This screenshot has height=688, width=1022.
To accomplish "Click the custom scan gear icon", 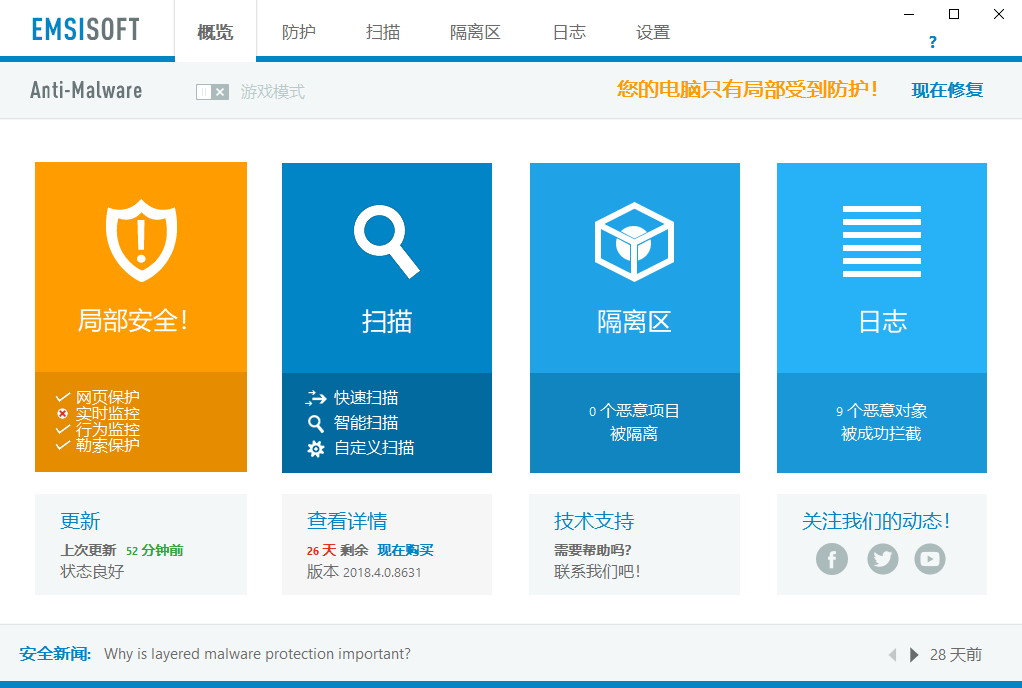I will [x=315, y=448].
